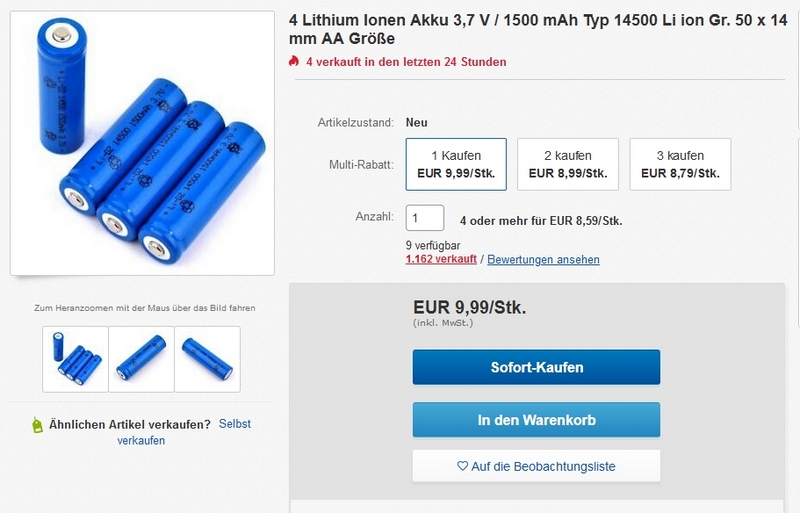This screenshot has width=800, height=513.
Task: Add item via In den Warenkorb button
Action: click(x=536, y=420)
